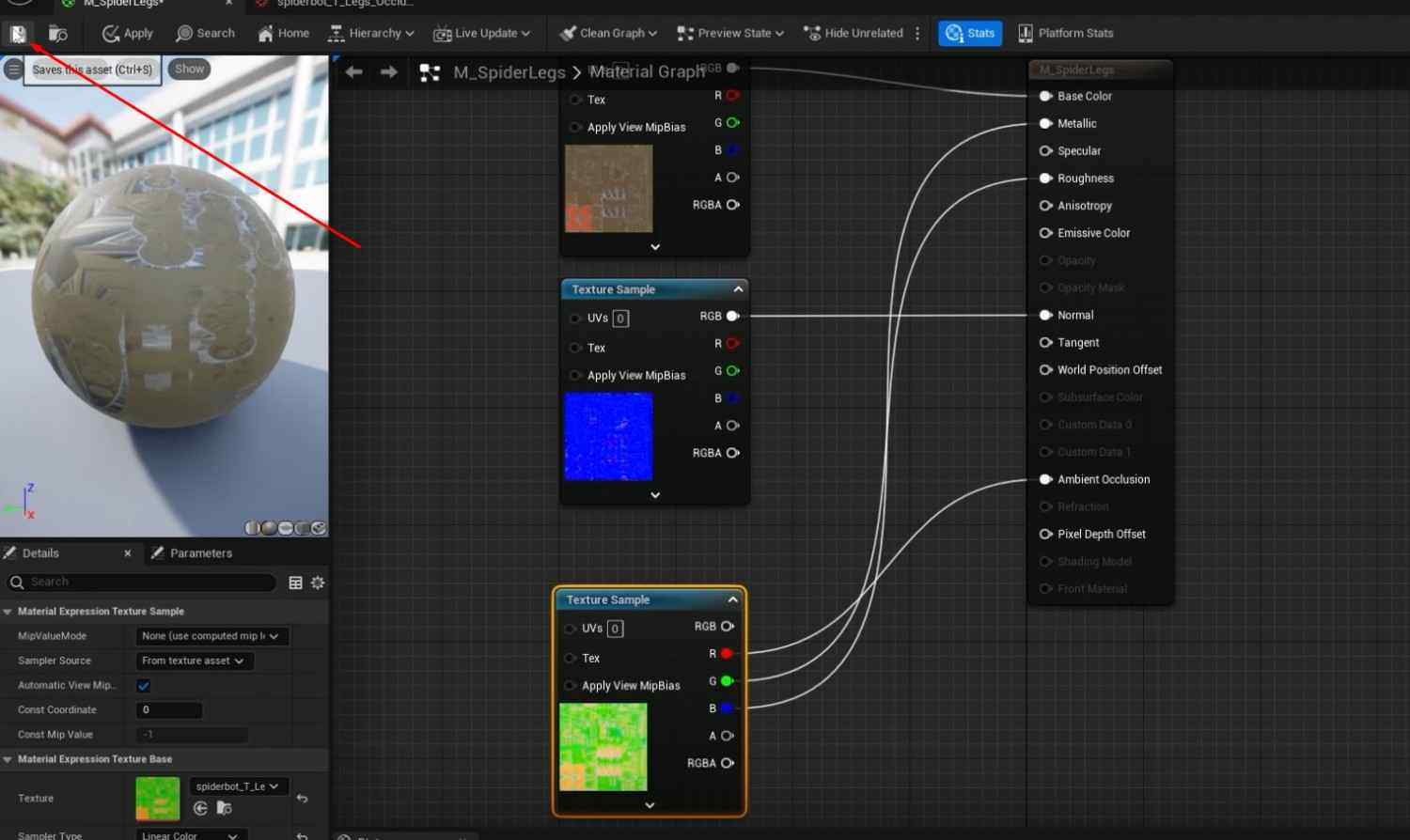This screenshot has height=840, width=1410.
Task: Click the M_SpiderLegs breadcrumb
Action: (509, 72)
